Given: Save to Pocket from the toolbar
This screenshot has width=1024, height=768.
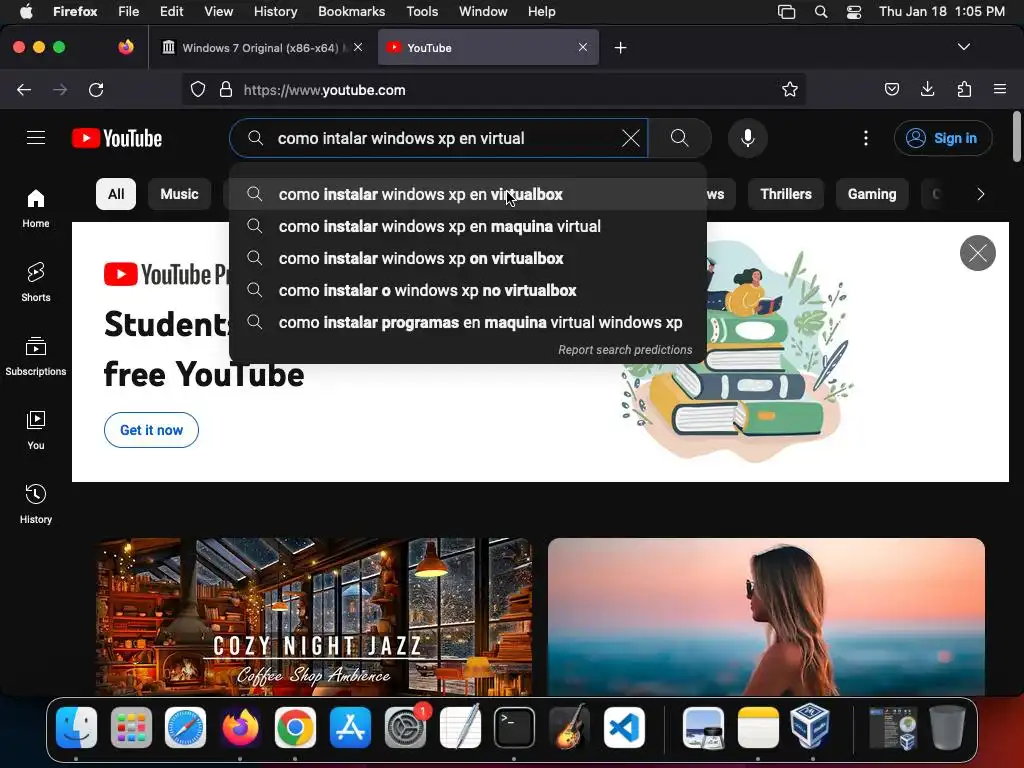Looking at the screenshot, I should click(x=891, y=89).
